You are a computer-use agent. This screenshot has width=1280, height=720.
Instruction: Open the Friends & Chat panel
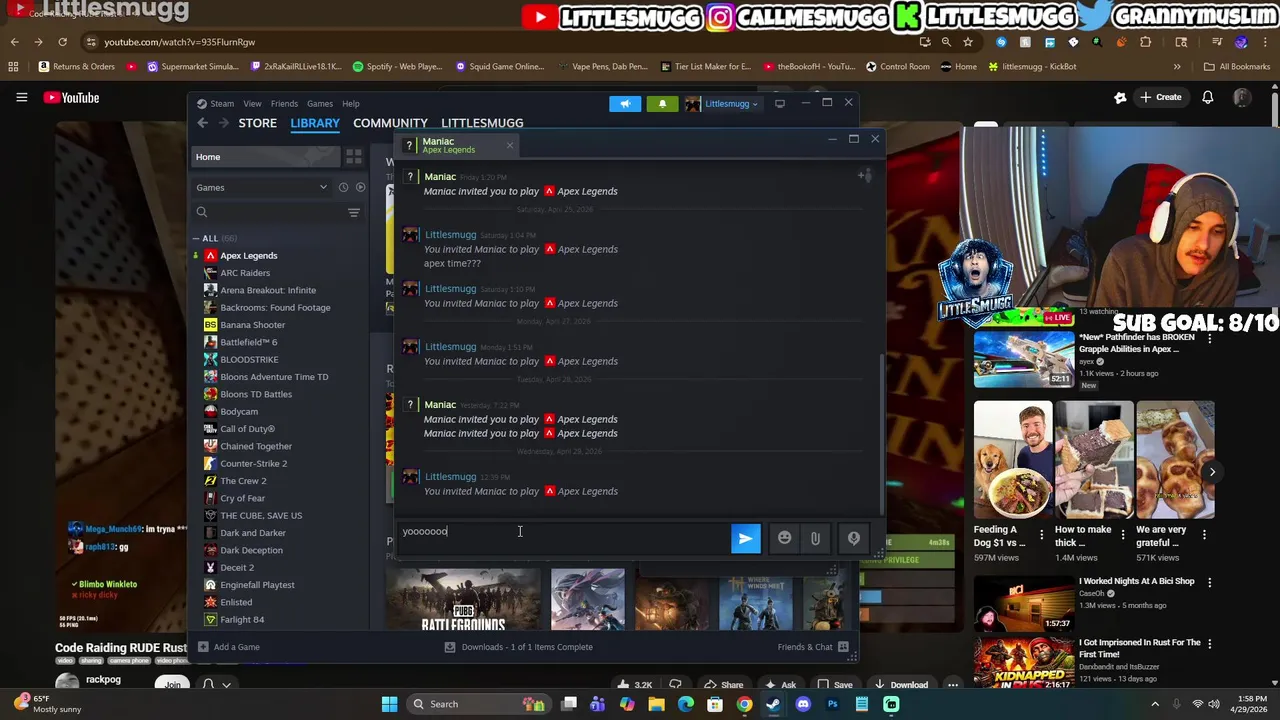click(x=813, y=647)
